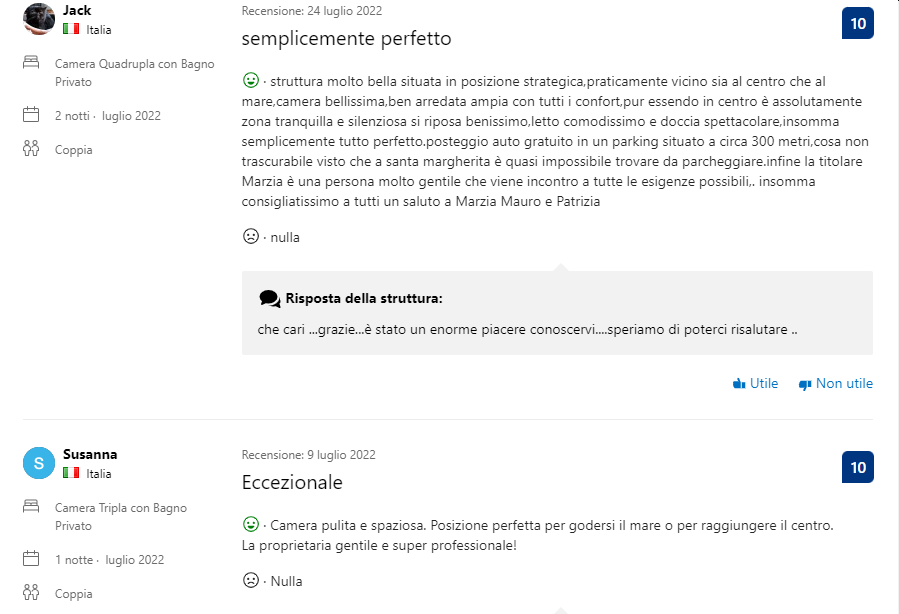Mark Jack's review as Utile
This screenshot has width=899, height=614.
[x=755, y=384]
